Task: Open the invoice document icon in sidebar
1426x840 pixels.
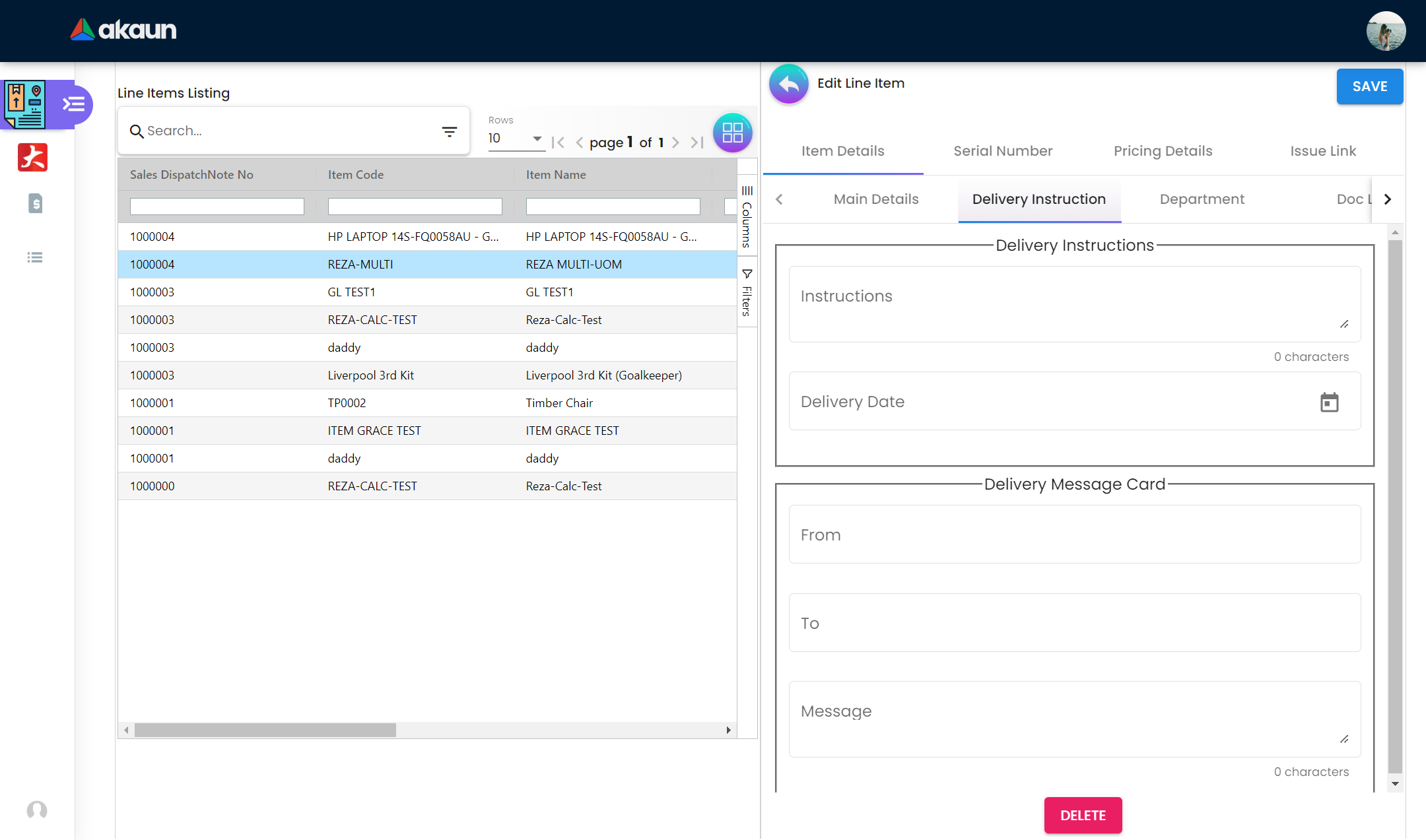Action: pos(36,203)
